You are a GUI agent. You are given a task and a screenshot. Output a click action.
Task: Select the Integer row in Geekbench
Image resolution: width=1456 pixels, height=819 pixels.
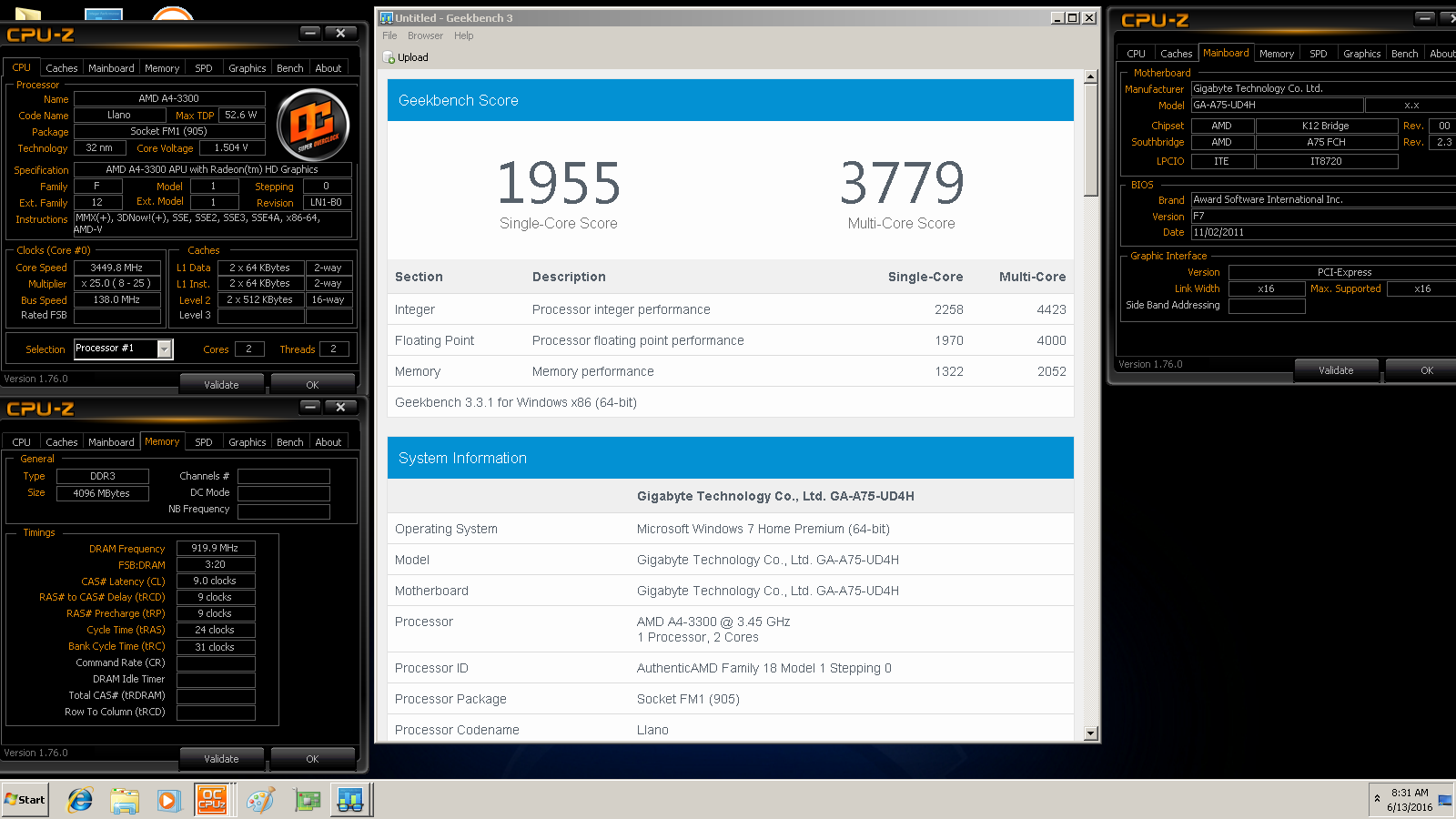[x=731, y=309]
